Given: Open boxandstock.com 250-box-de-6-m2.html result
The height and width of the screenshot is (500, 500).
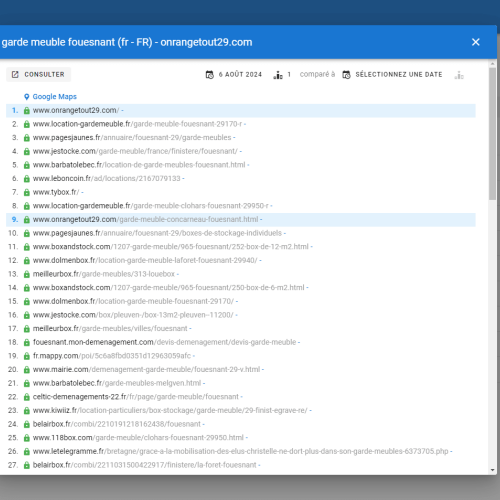Looking at the screenshot, I should coord(169,288).
